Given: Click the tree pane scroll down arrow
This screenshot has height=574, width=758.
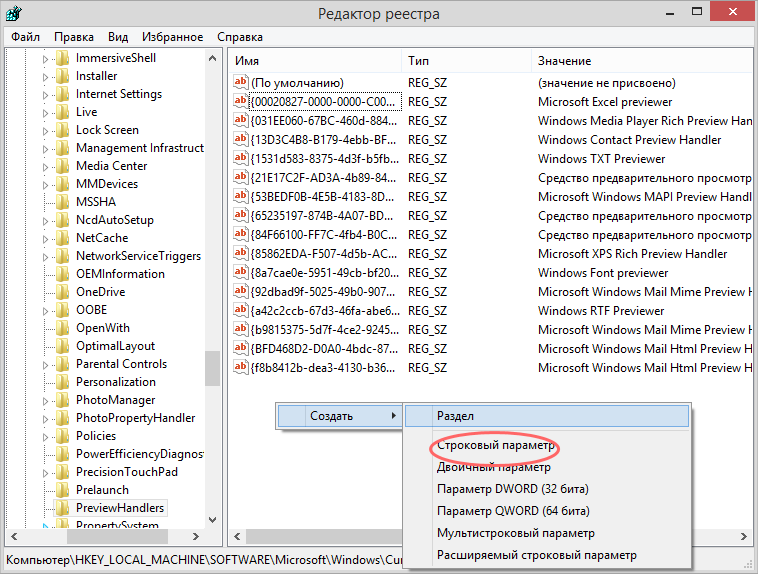Looking at the screenshot, I should tap(212, 520).
